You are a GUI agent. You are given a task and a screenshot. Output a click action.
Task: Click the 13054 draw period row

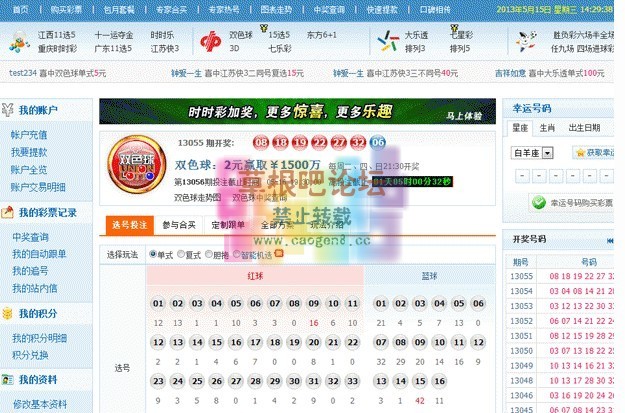[x=560, y=291]
